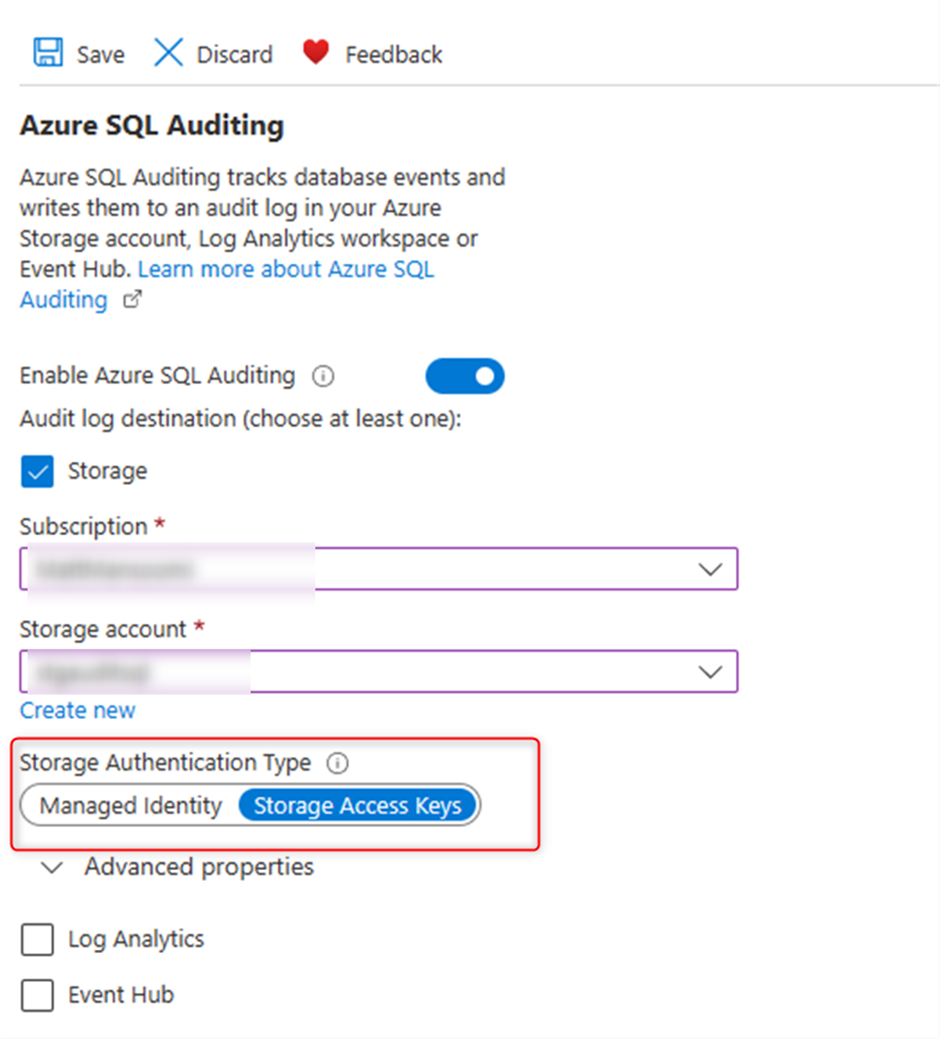Click the external link icon beside Auditing

tap(132, 300)
